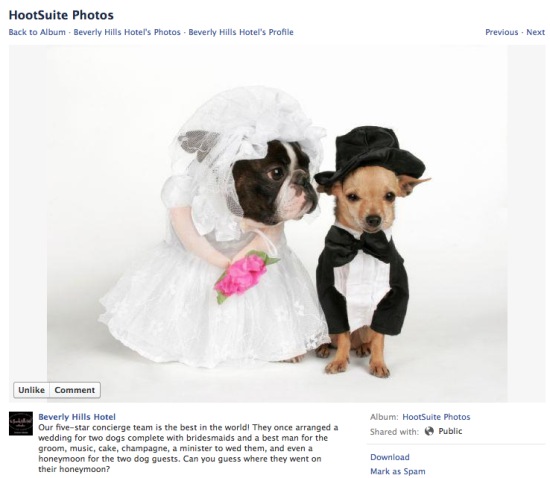Viewport: 550px width, 478px height.
Task: Click the Public sharing label
Action: point(450,431)
